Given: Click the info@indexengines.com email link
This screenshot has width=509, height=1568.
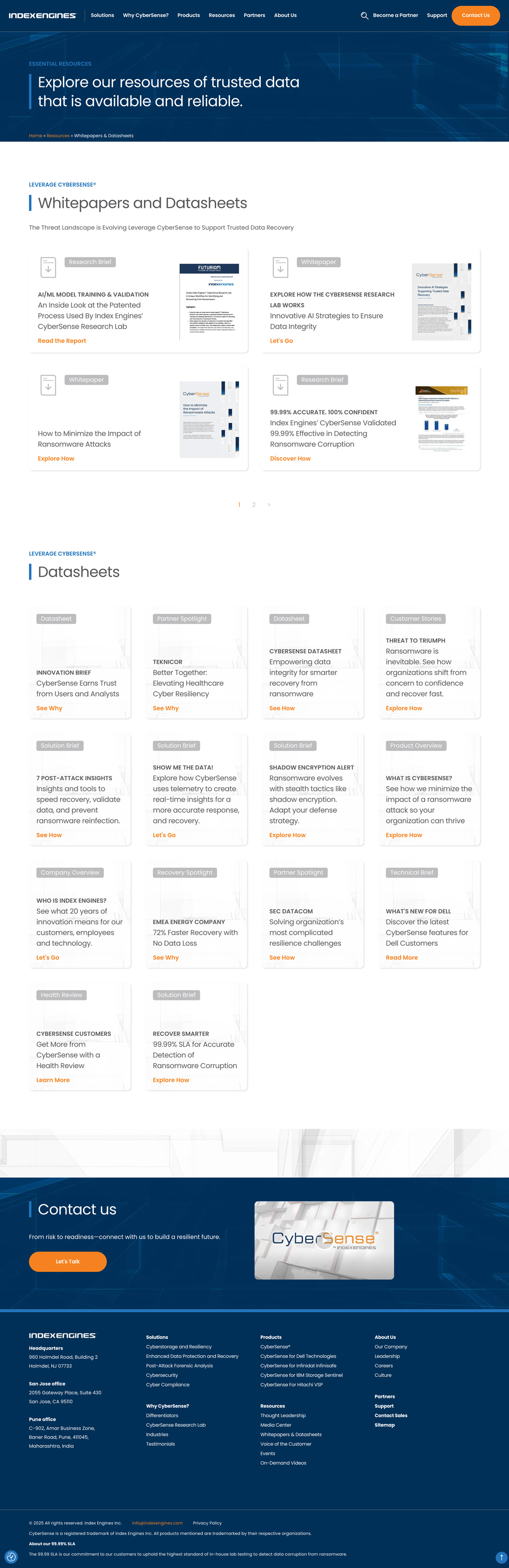Looking at the screenshot, I should tap(157, 1522).
